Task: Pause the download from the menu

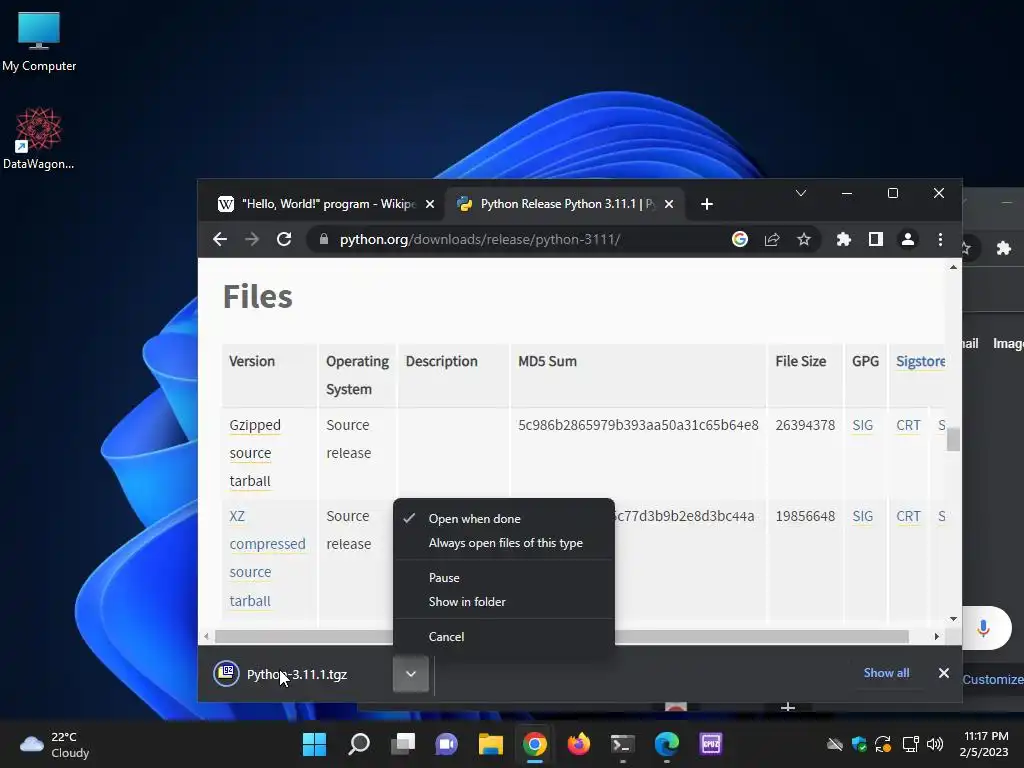Action: pyautogui.click(x=504, y=578)
